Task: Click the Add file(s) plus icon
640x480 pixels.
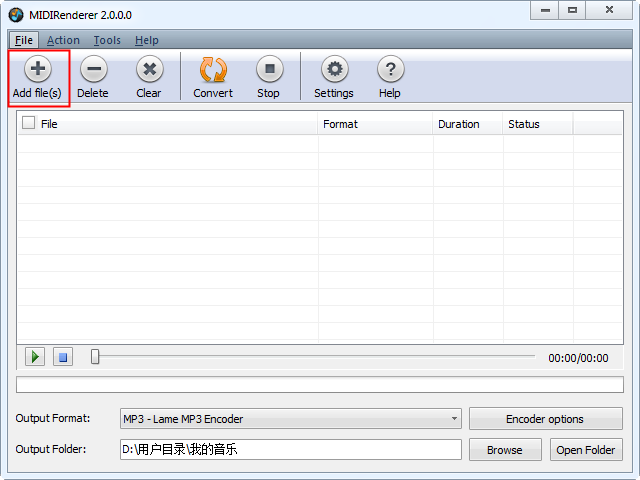Action: click(x=37, y=69)
